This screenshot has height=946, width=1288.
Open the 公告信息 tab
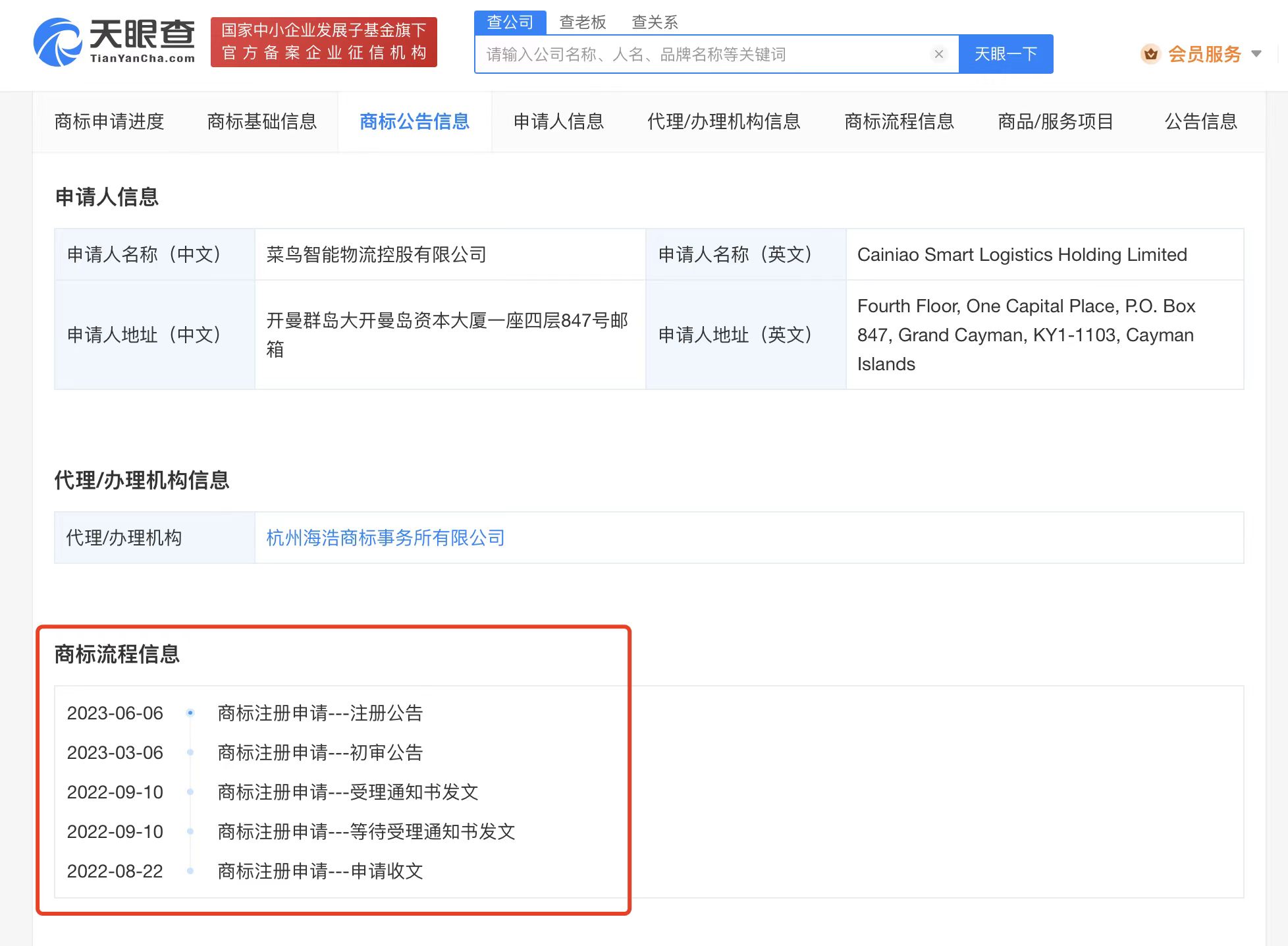(1200, 122)
